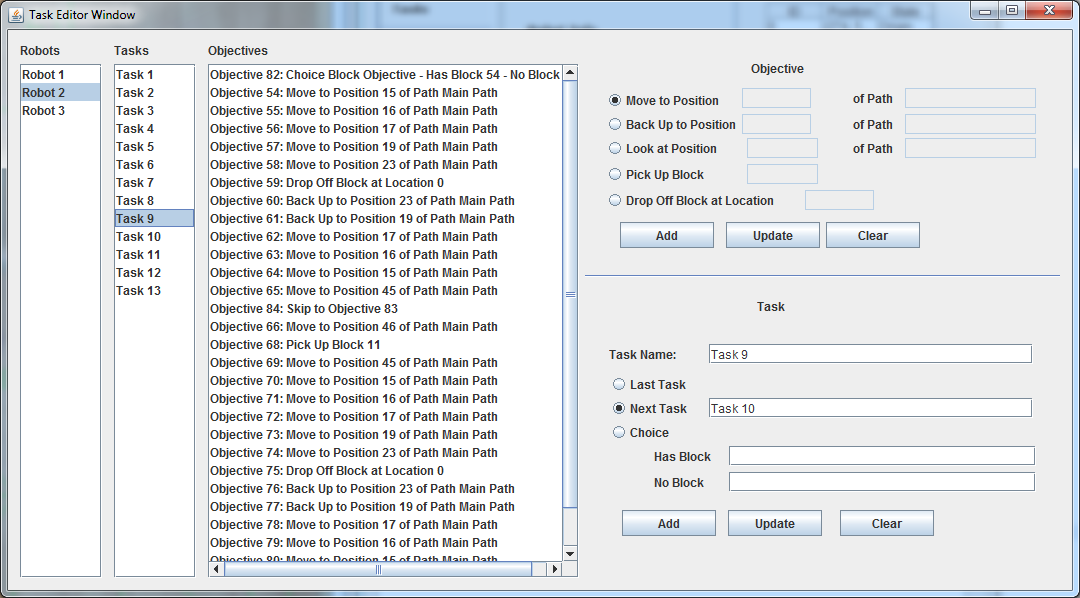Select Objective 84: Skip to Objective 83
Screen dimensions: 1080x598
pos(304,309)
